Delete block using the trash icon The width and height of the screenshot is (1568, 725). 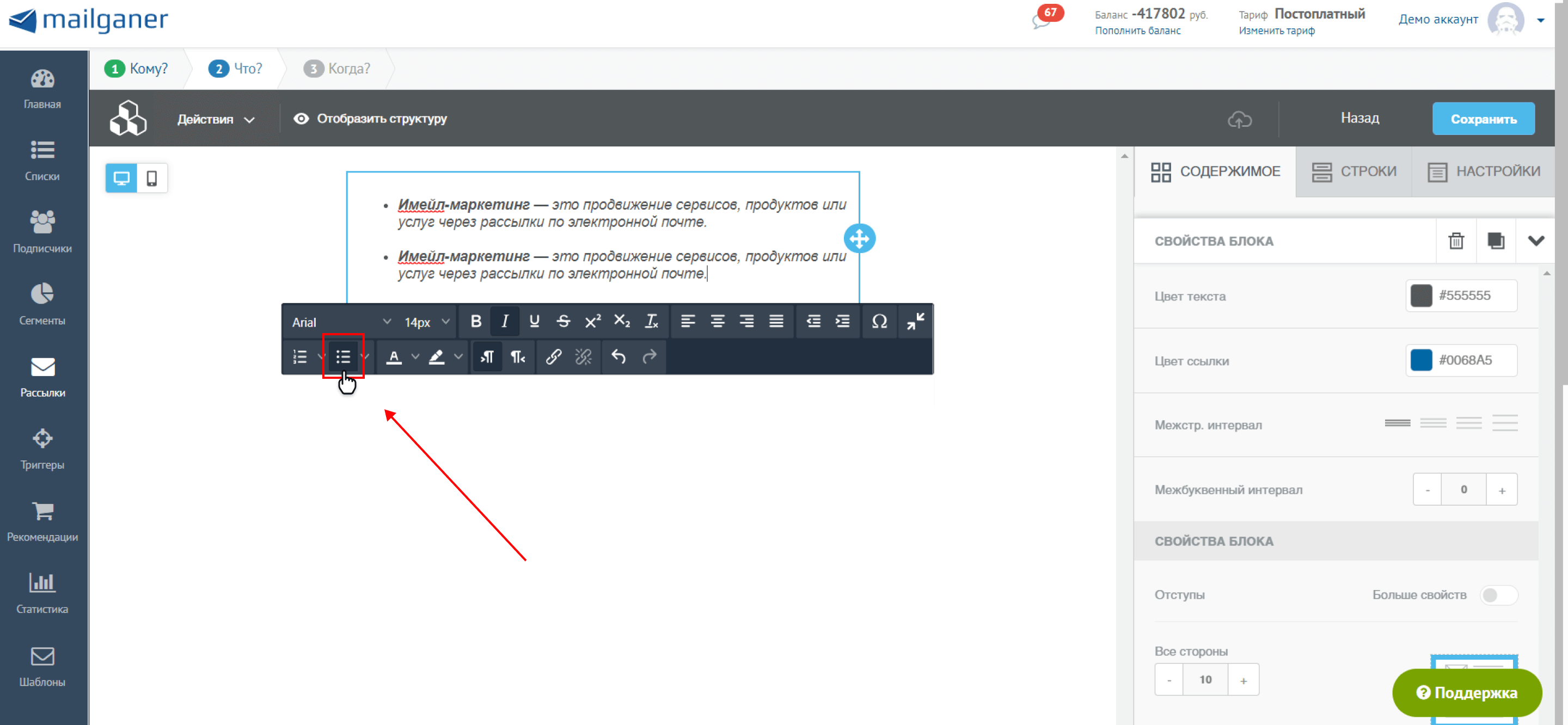(x=1456, y=241)
